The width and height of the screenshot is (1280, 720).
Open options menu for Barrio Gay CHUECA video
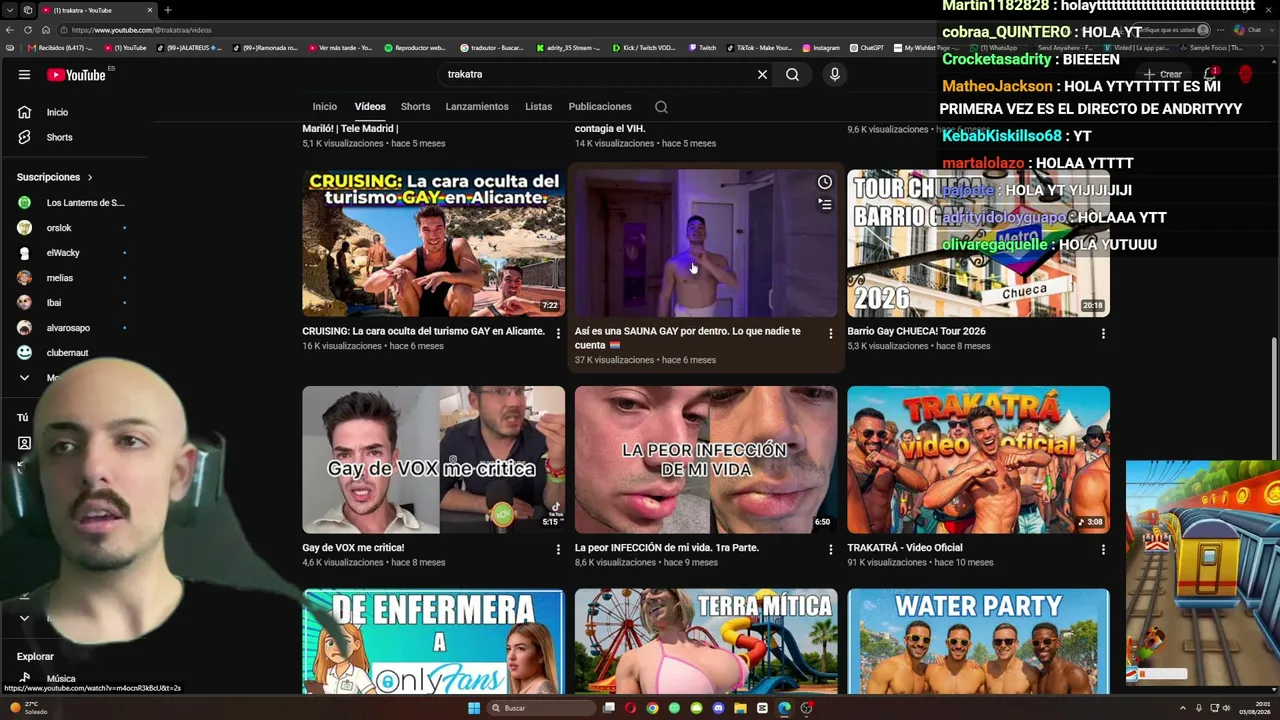tap(1103, 334)
